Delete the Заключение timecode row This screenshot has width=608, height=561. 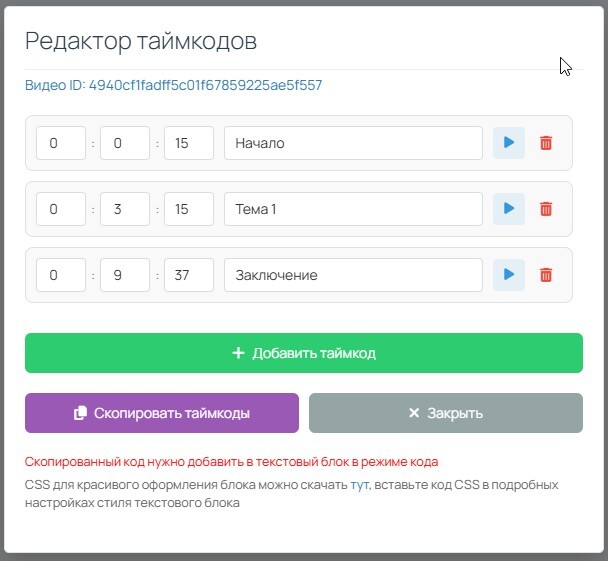[x=546, y=275]
